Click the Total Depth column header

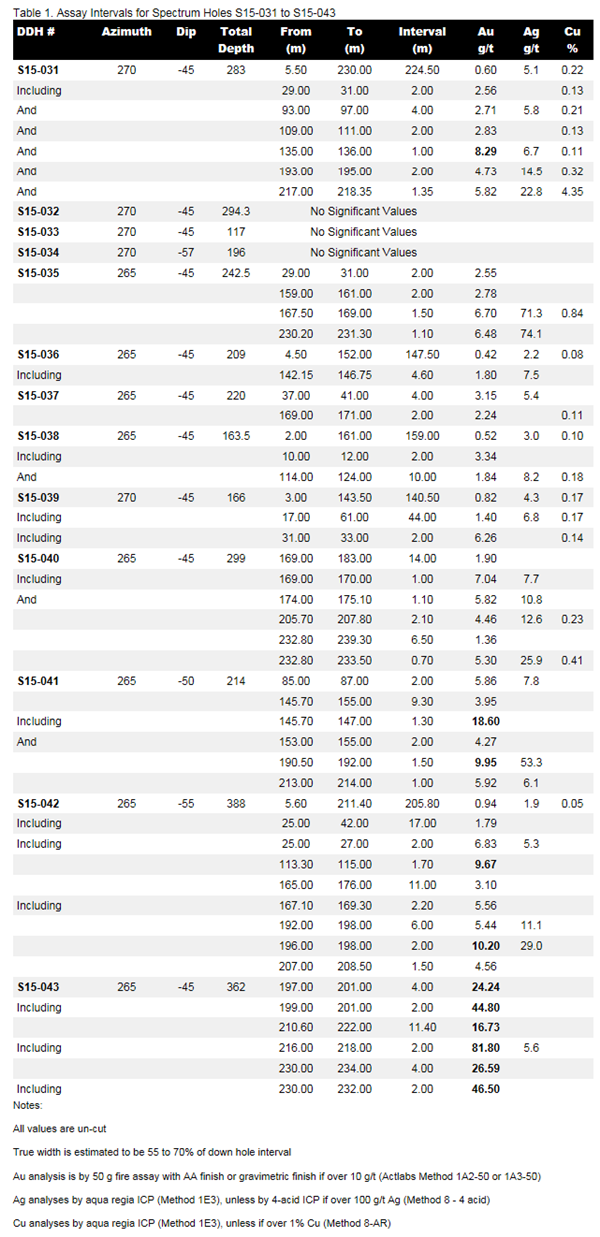click(x=236, y=39)
